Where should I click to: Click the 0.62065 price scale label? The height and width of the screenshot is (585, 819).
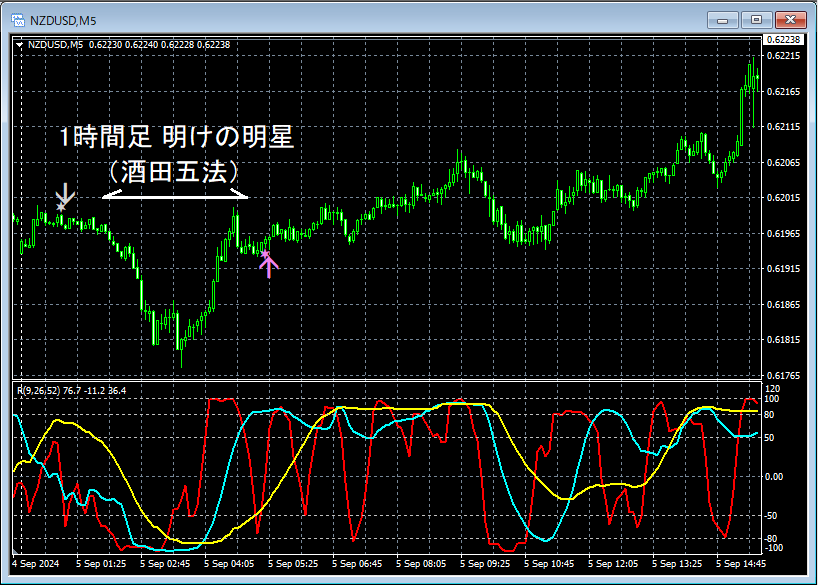(785, 162)
